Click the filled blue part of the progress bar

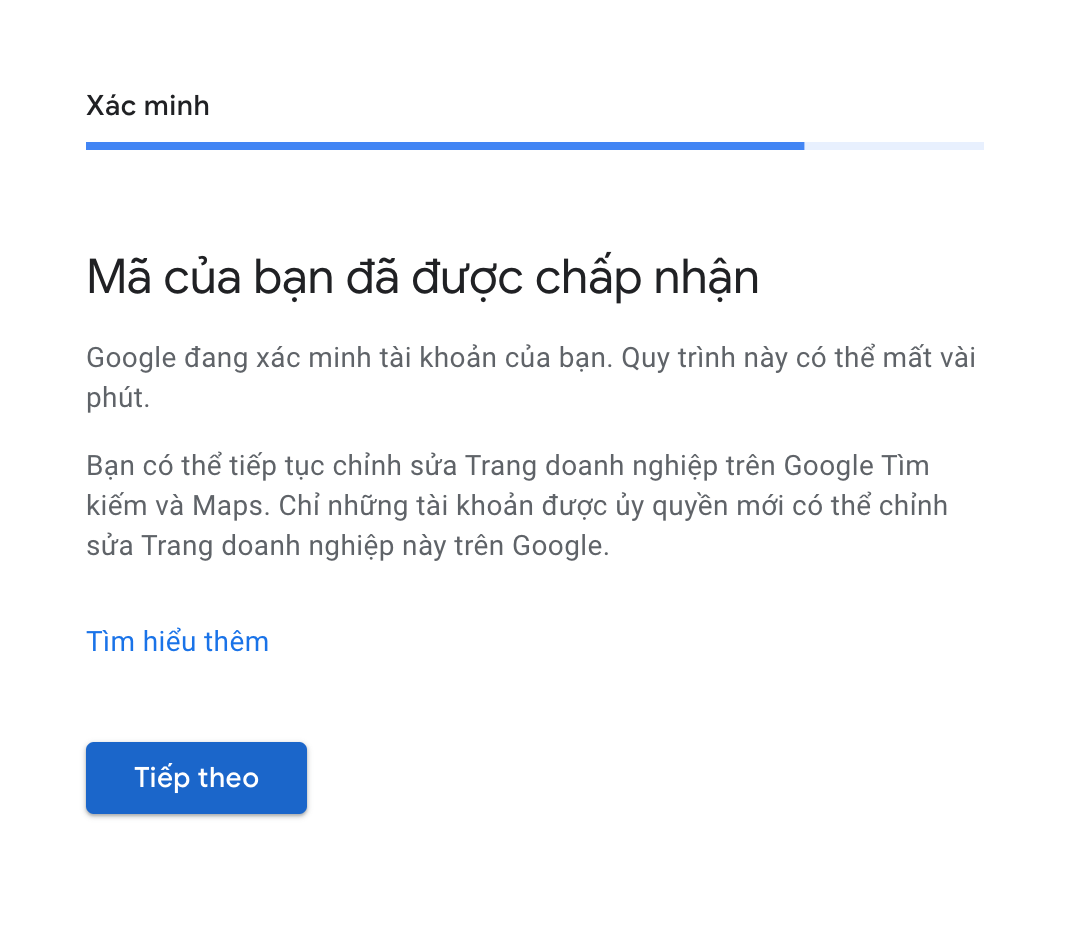click(x=445, y=146)
